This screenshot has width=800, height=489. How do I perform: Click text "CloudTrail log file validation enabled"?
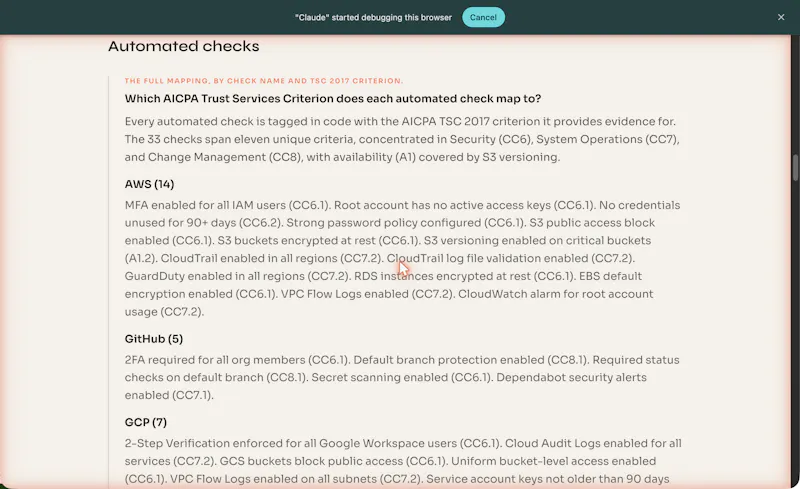487,258
